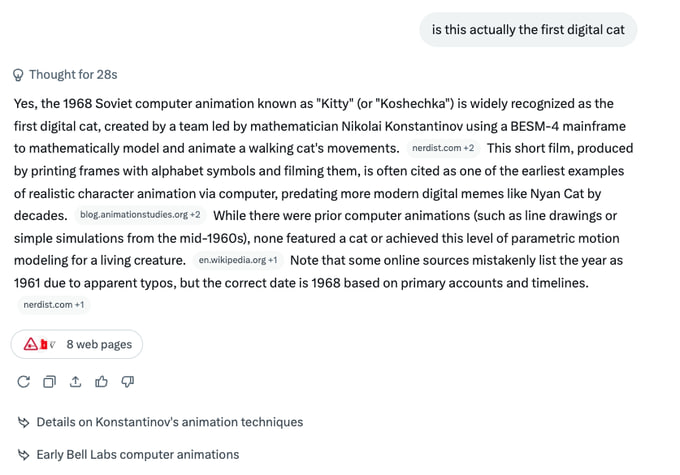Image resolution: width=680 pixels, height=475 pixels.
Task: Click the regenerate response icon
Action: tap(24, 381)
